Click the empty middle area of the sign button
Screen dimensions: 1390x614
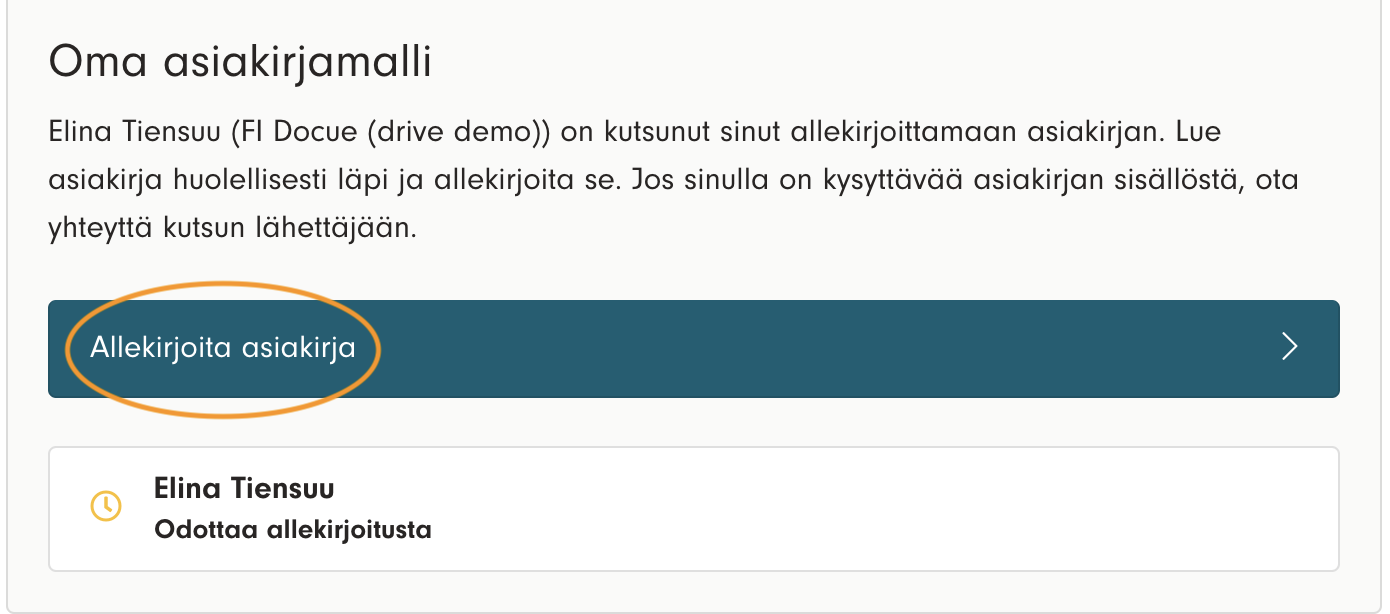click(800, 348)
